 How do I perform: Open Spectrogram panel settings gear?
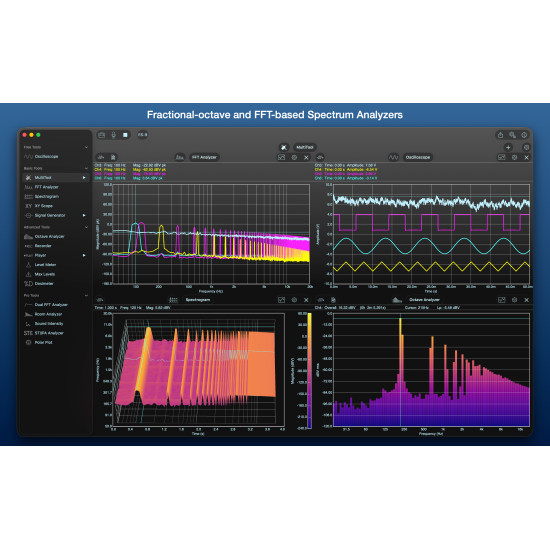[x=294, y=300]
